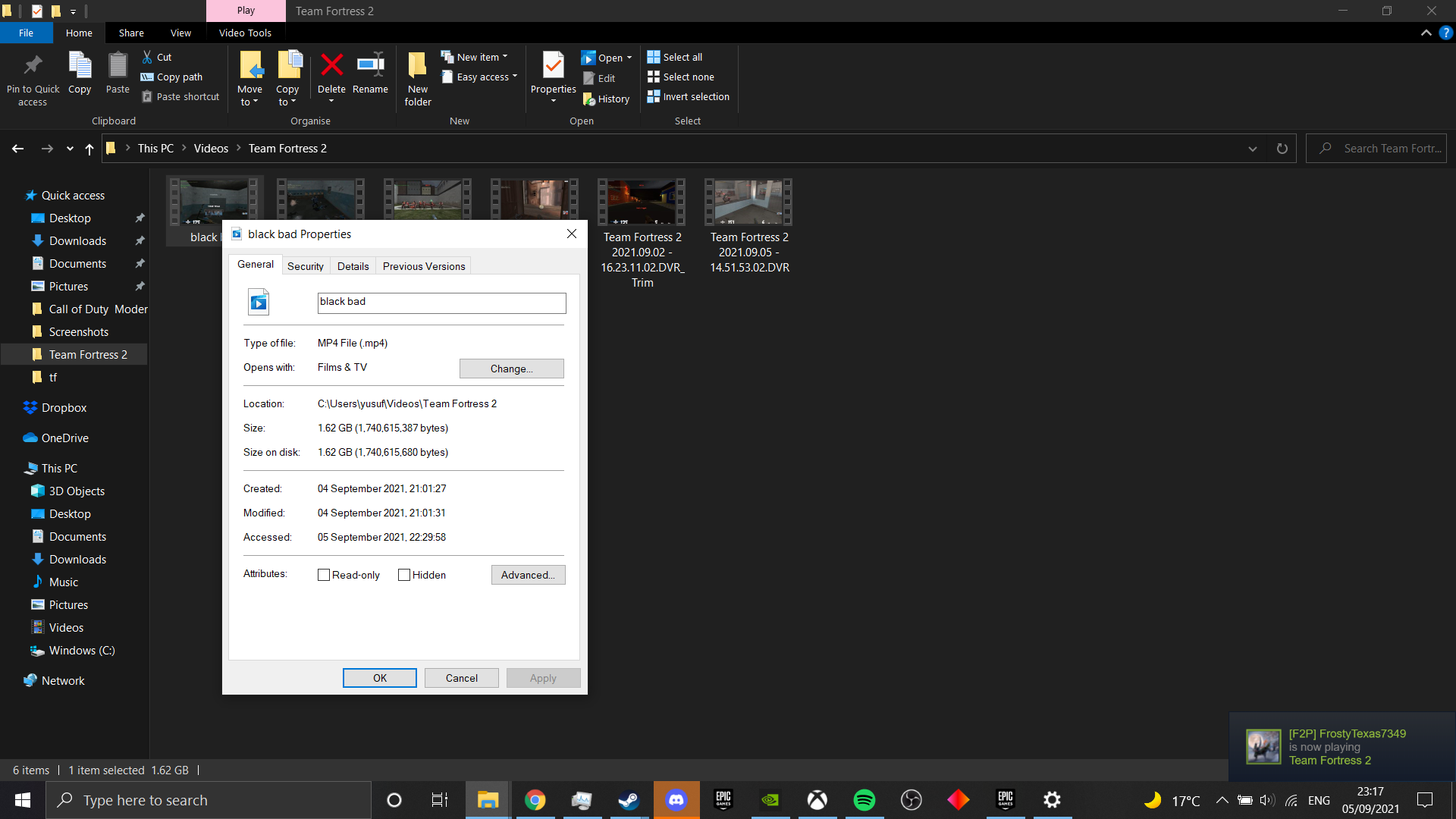
Task: Click Select all in the ribbon
Action: pyautogui.click(x=675, y=56)
